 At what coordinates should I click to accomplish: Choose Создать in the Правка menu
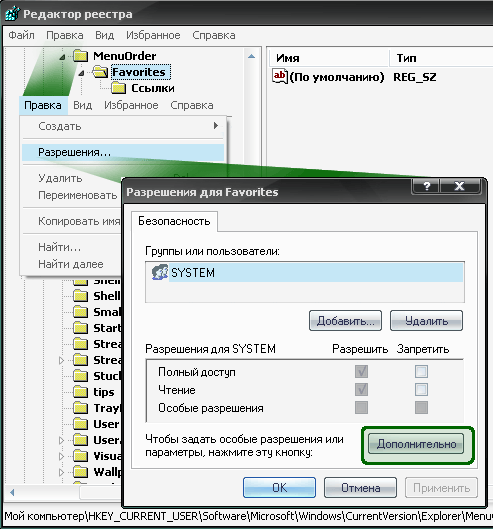coord(123,126)
